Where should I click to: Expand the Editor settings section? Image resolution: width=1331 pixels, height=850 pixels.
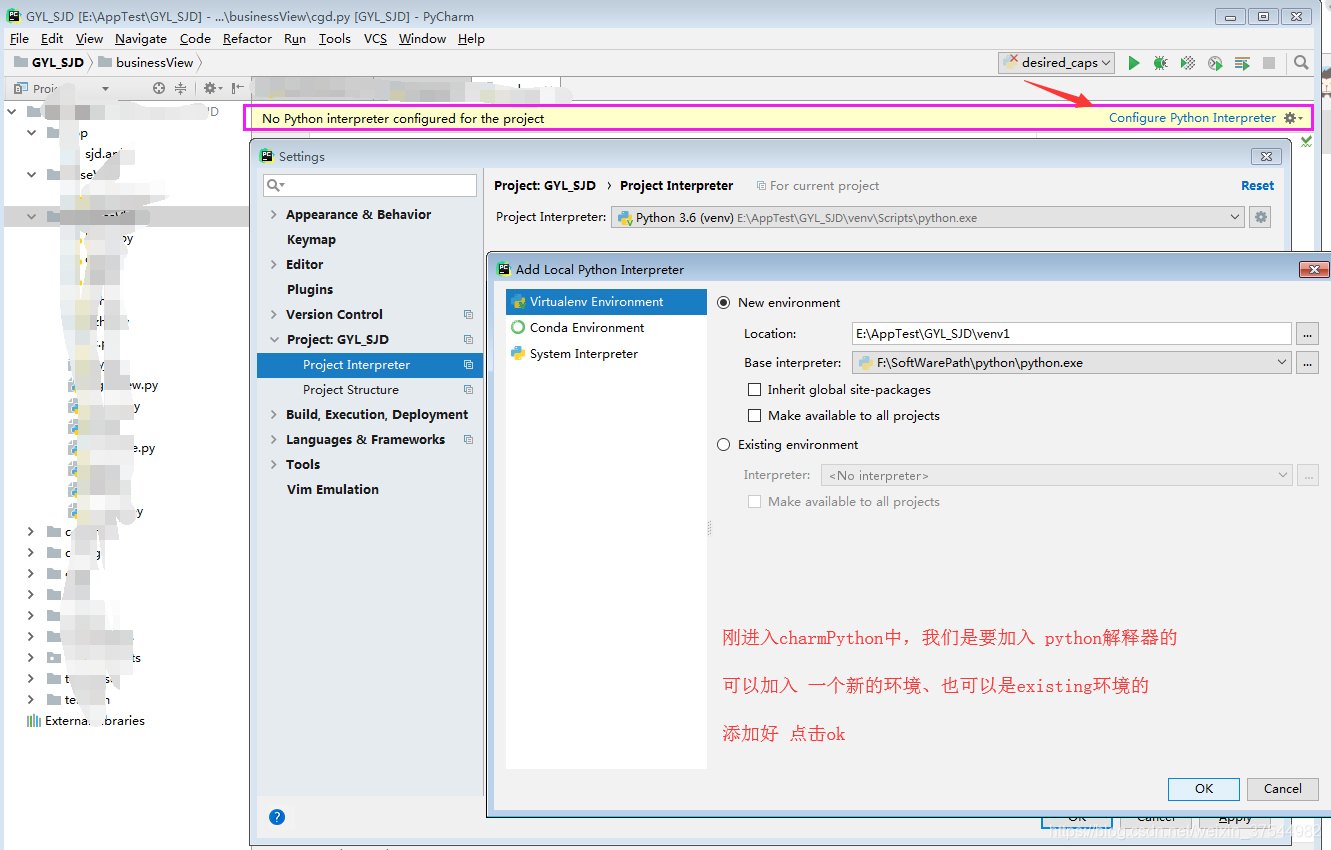(x=274, y=265)
